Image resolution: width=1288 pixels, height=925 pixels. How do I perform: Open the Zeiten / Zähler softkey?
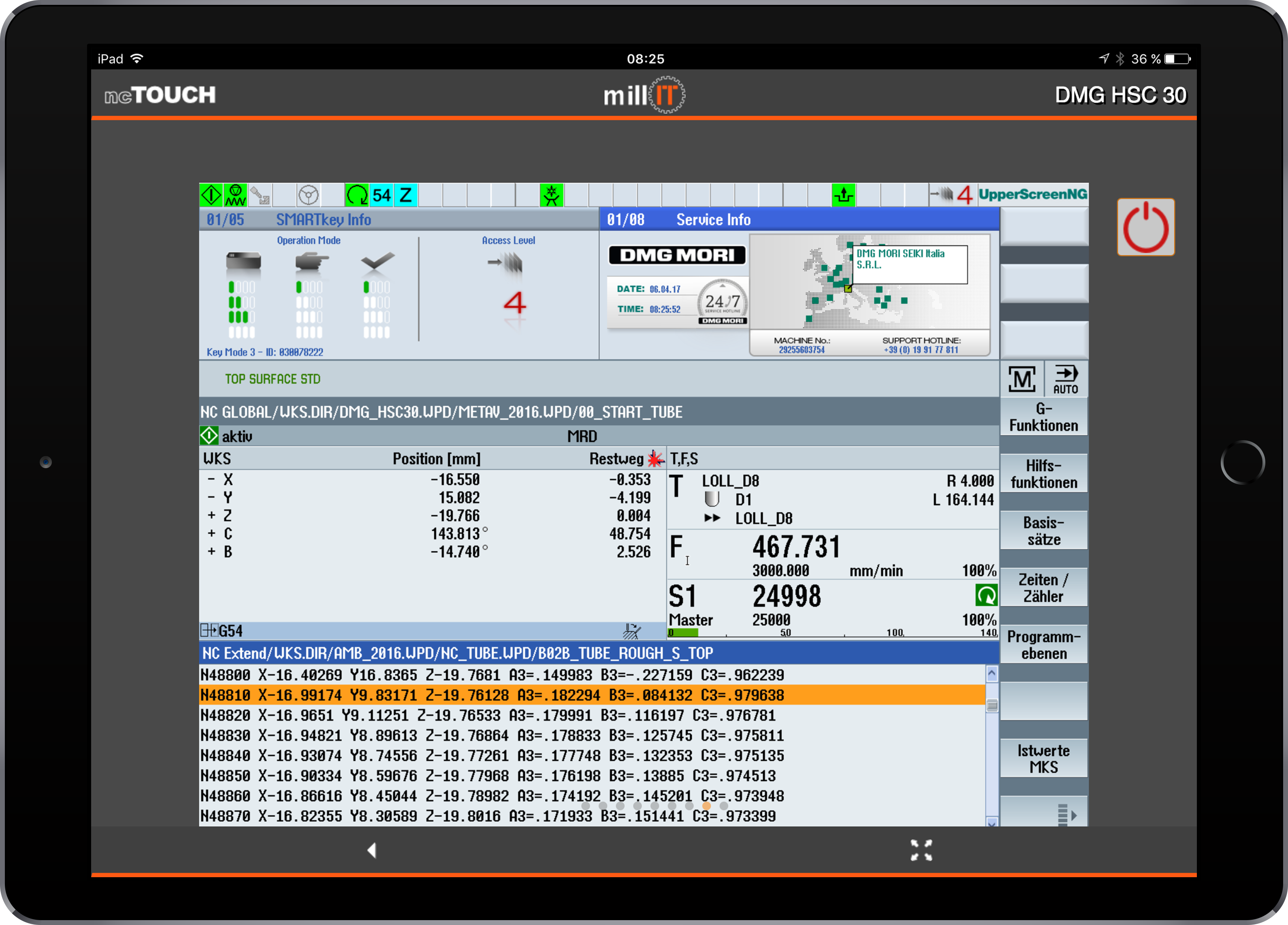[x=1043, y=588]
